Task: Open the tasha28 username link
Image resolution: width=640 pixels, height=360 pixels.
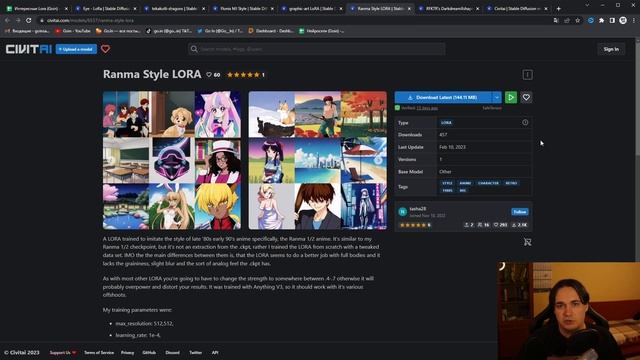Action: tap(418, 209)
